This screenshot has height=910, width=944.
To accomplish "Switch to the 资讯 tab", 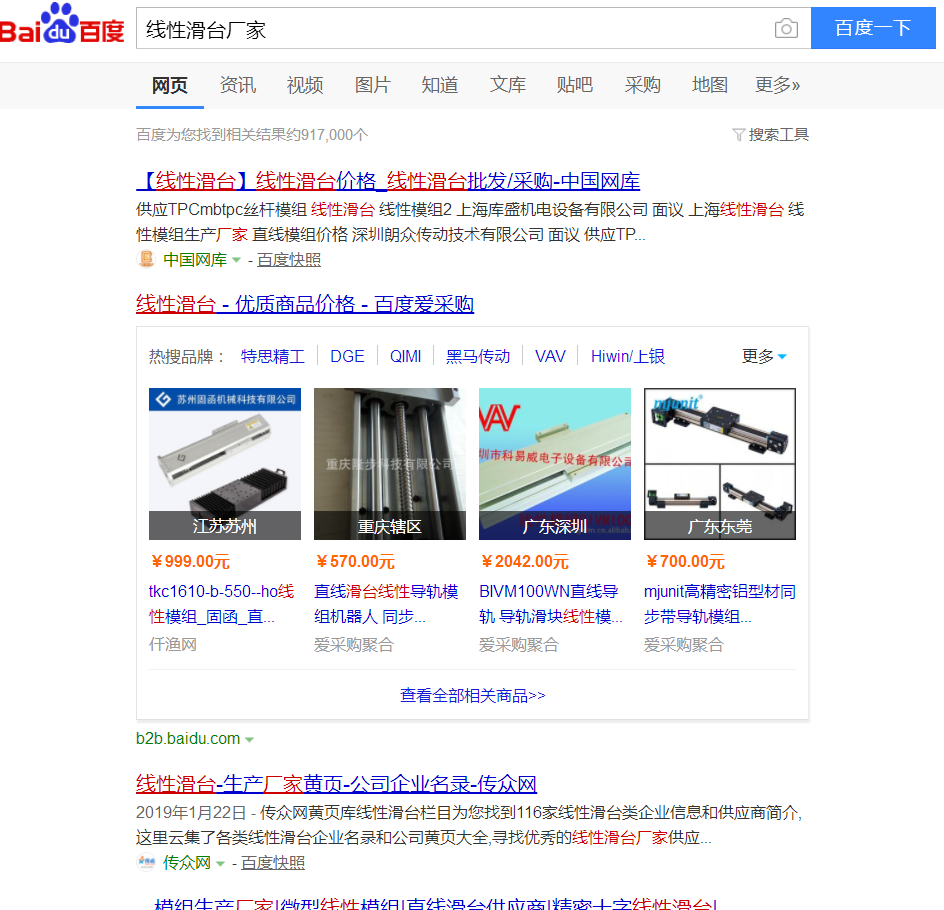I will 238,85.
